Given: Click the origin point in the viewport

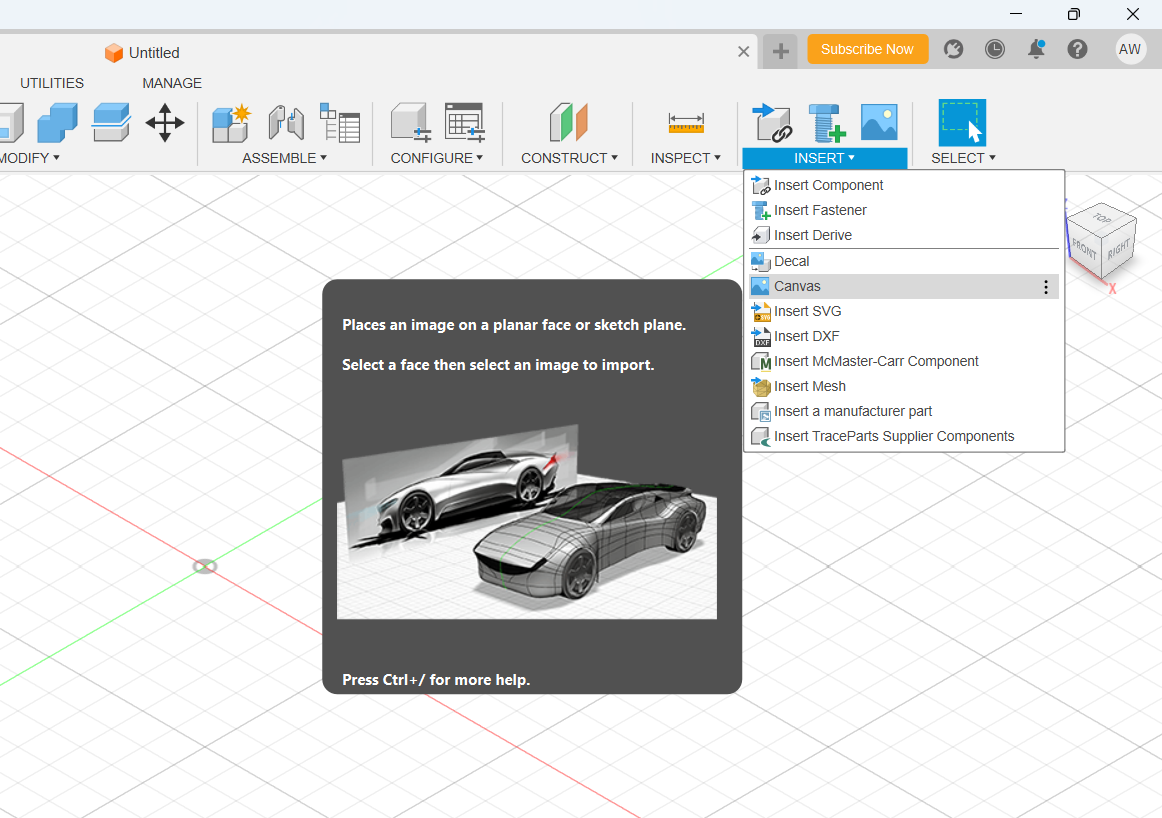Looking at the screenshot, I should (205, 567).
